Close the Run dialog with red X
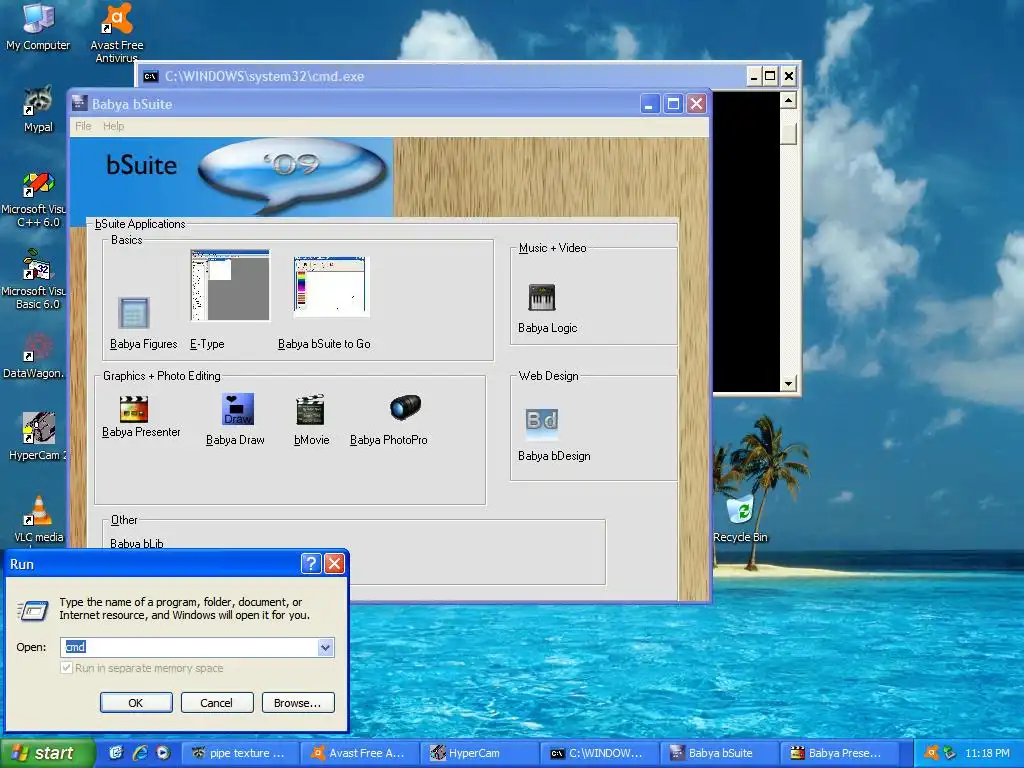This screenshot has width=1024, height=768. click(x=334, y=564)
